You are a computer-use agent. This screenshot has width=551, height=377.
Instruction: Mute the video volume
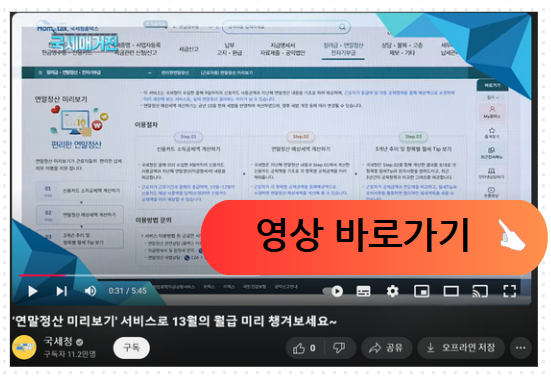coord(90,291)
